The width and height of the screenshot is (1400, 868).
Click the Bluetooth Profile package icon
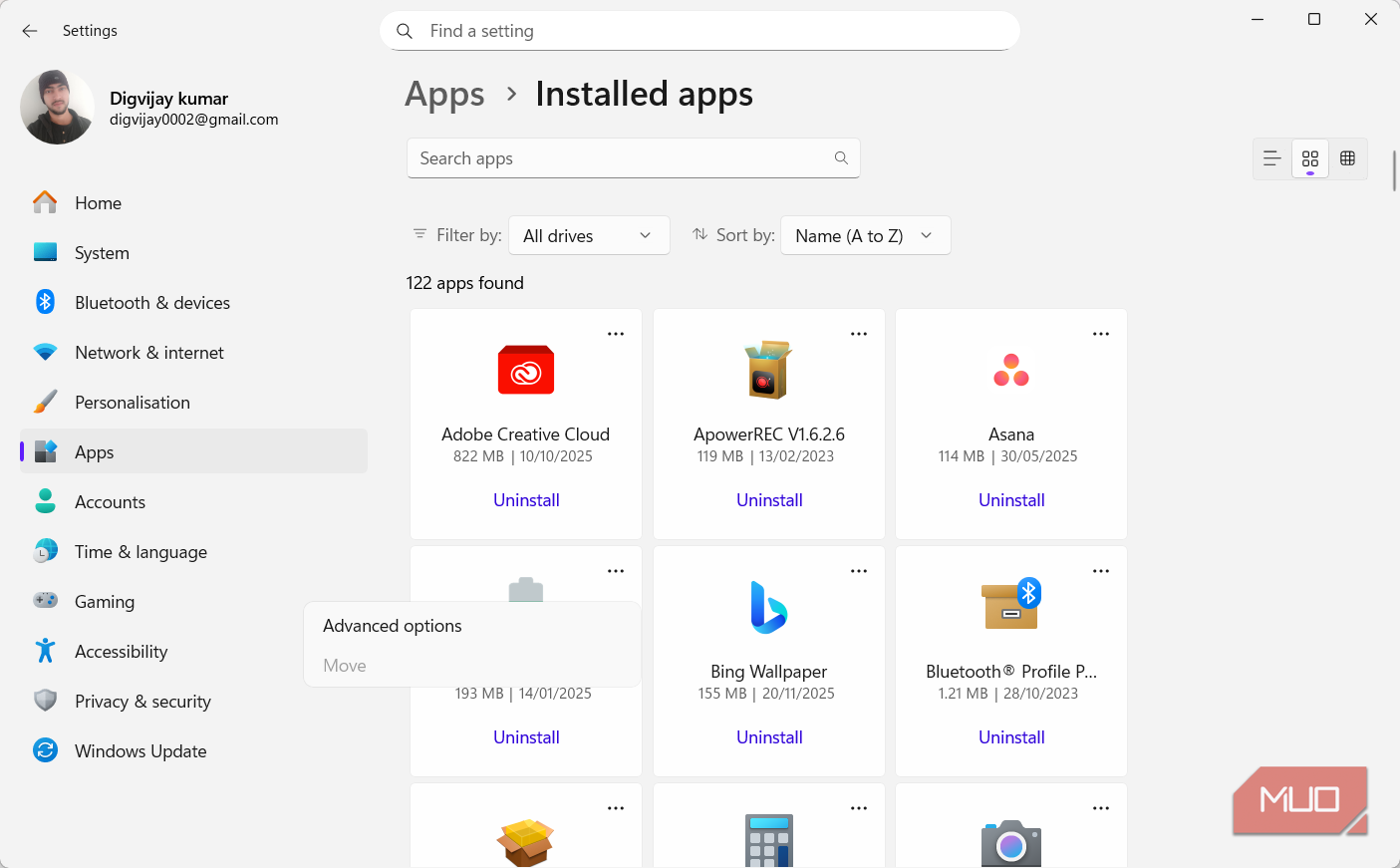pyautogui.click(x=1011, y=604)
